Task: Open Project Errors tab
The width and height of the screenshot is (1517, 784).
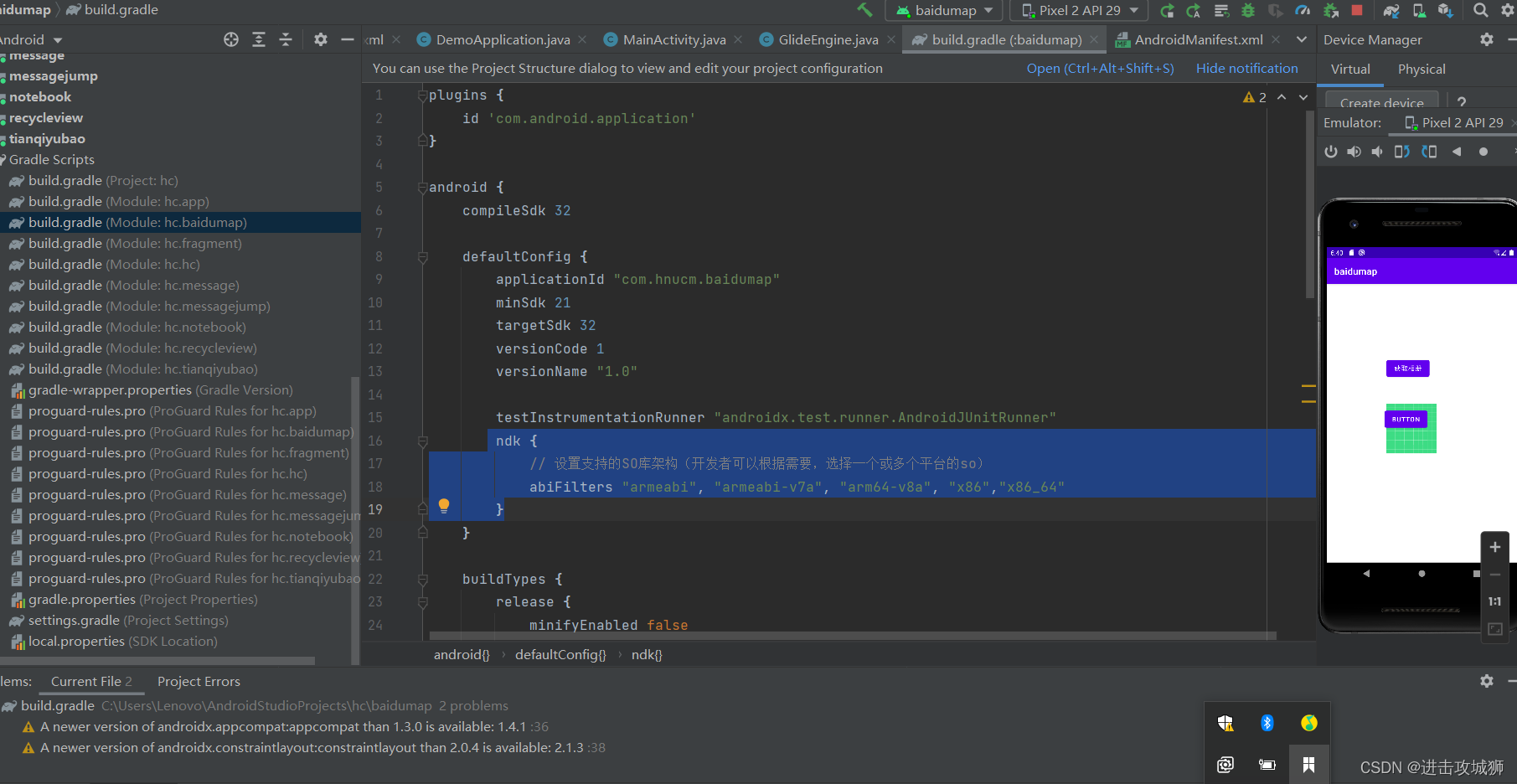Action: point(199,681)
